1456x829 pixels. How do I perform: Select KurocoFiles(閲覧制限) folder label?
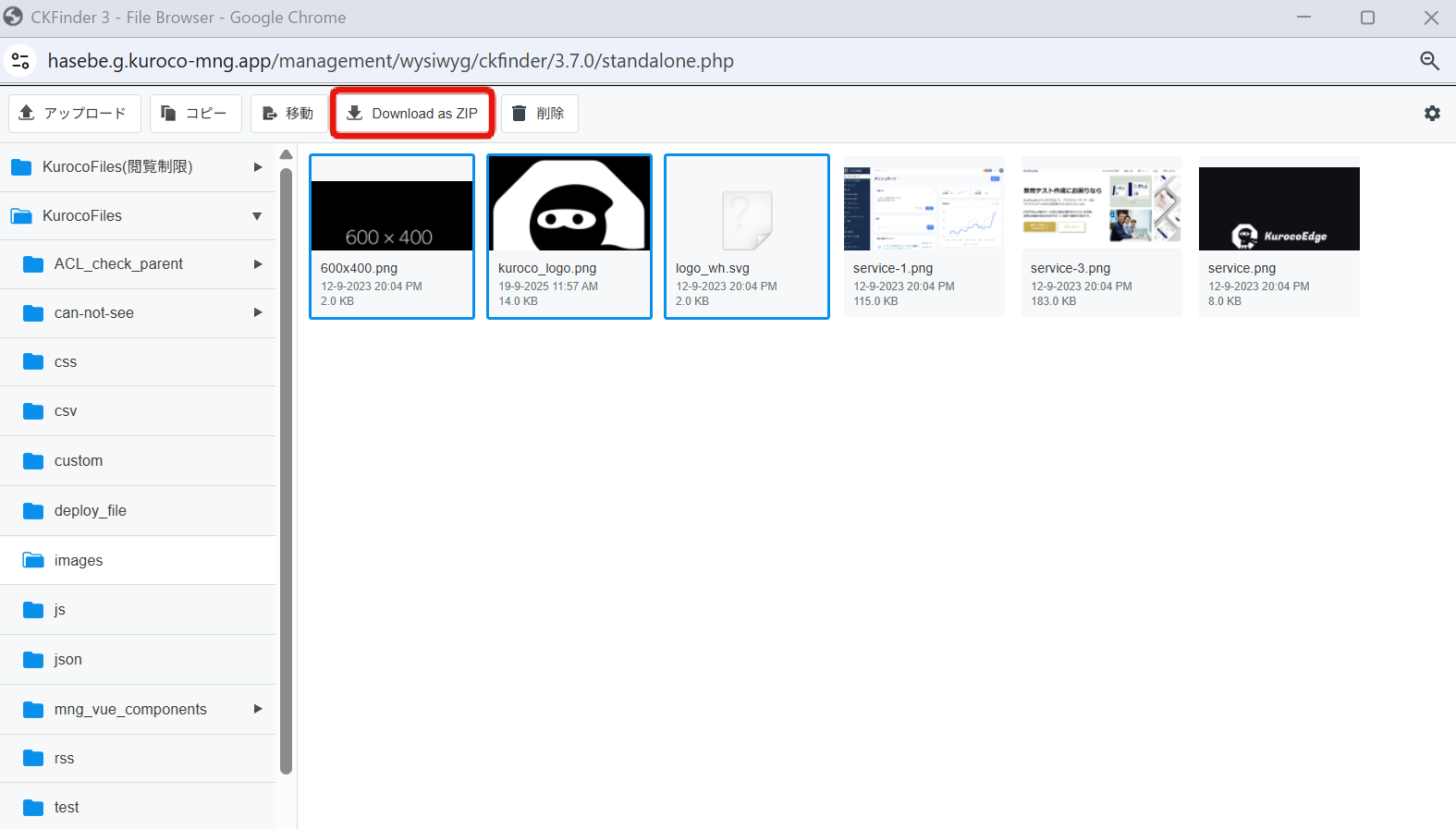(x=117, y=167)
